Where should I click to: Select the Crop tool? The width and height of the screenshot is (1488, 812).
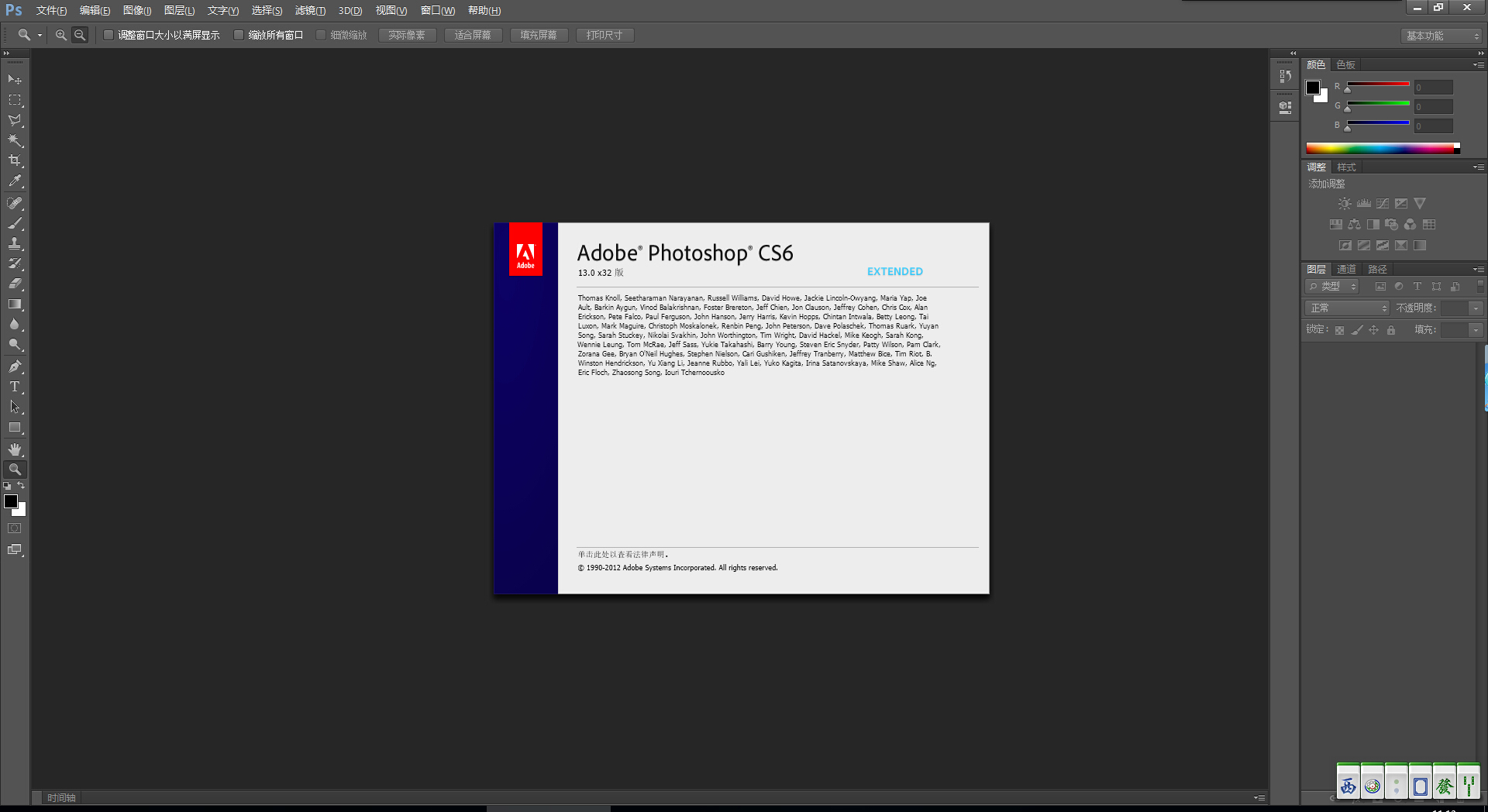click(x=15, y=160)
